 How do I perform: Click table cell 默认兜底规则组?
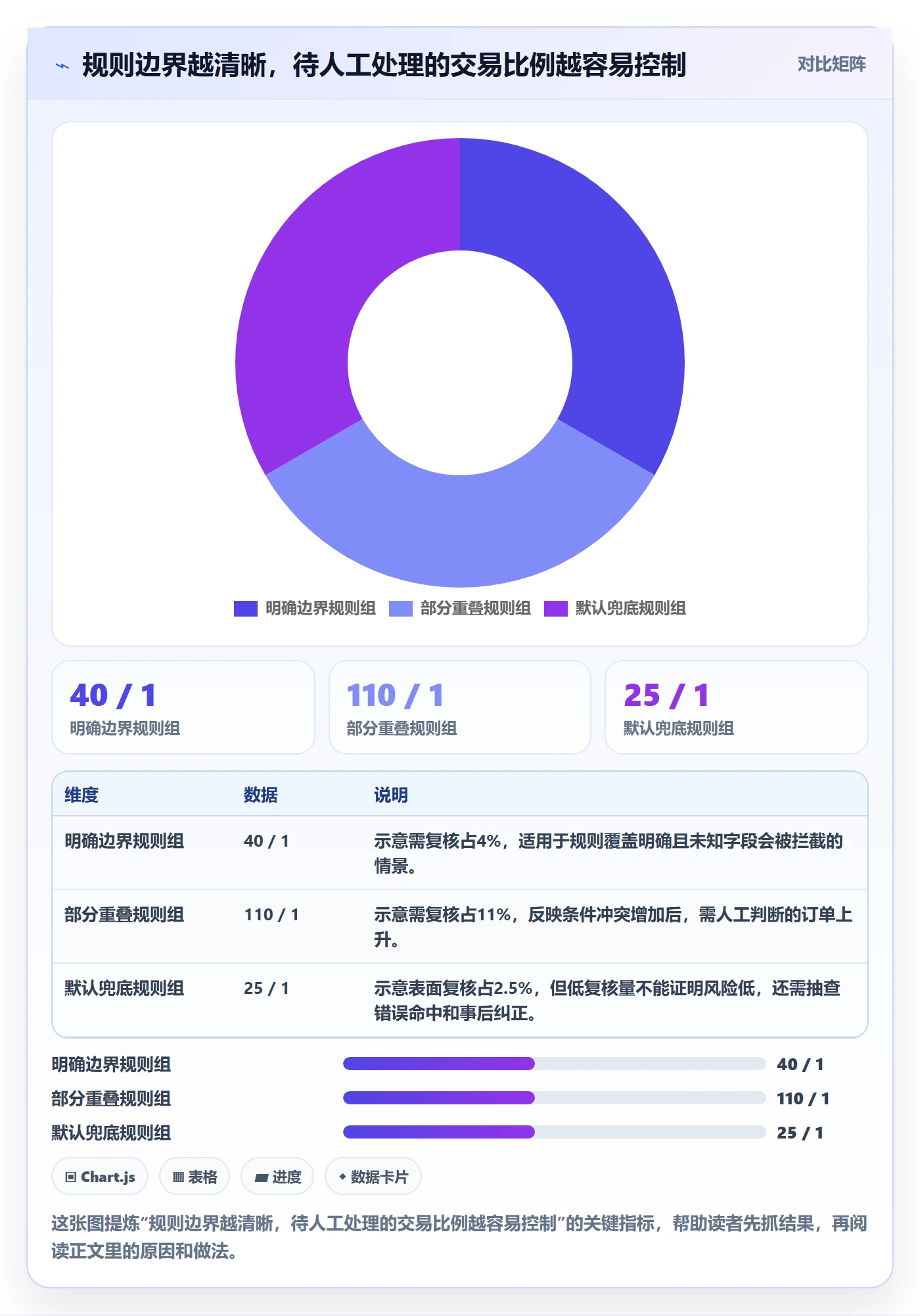[x=124, y=989]
